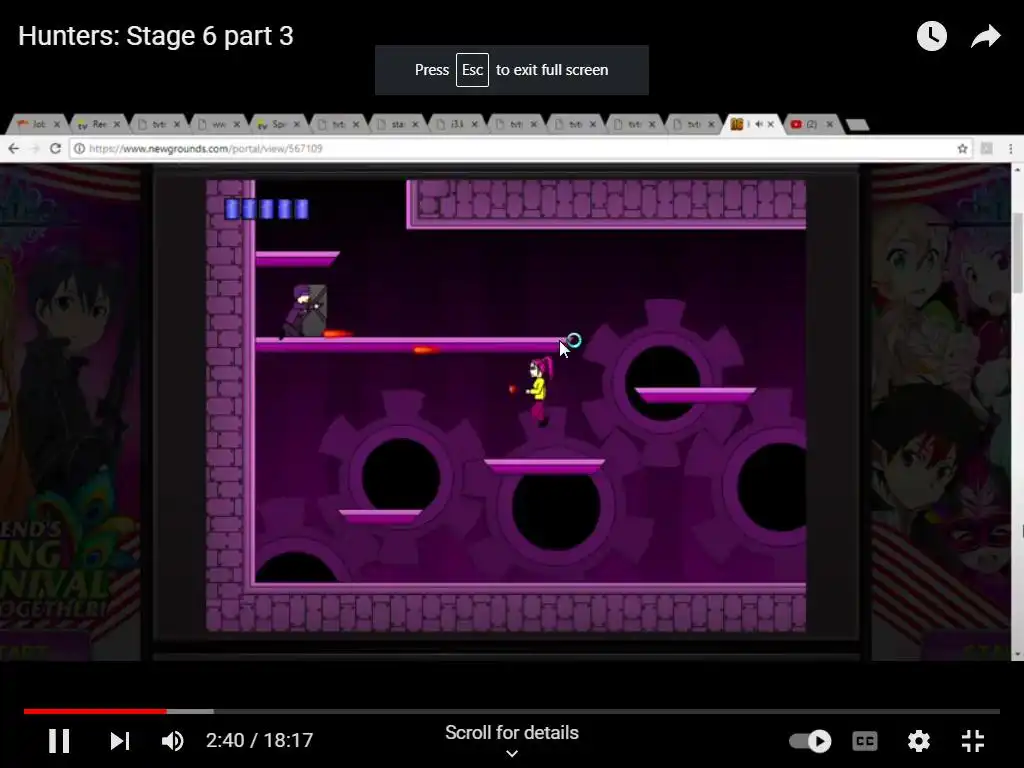Toggle the autoplay switch
Screen dimensions: 1024x768
click(810, 741)
